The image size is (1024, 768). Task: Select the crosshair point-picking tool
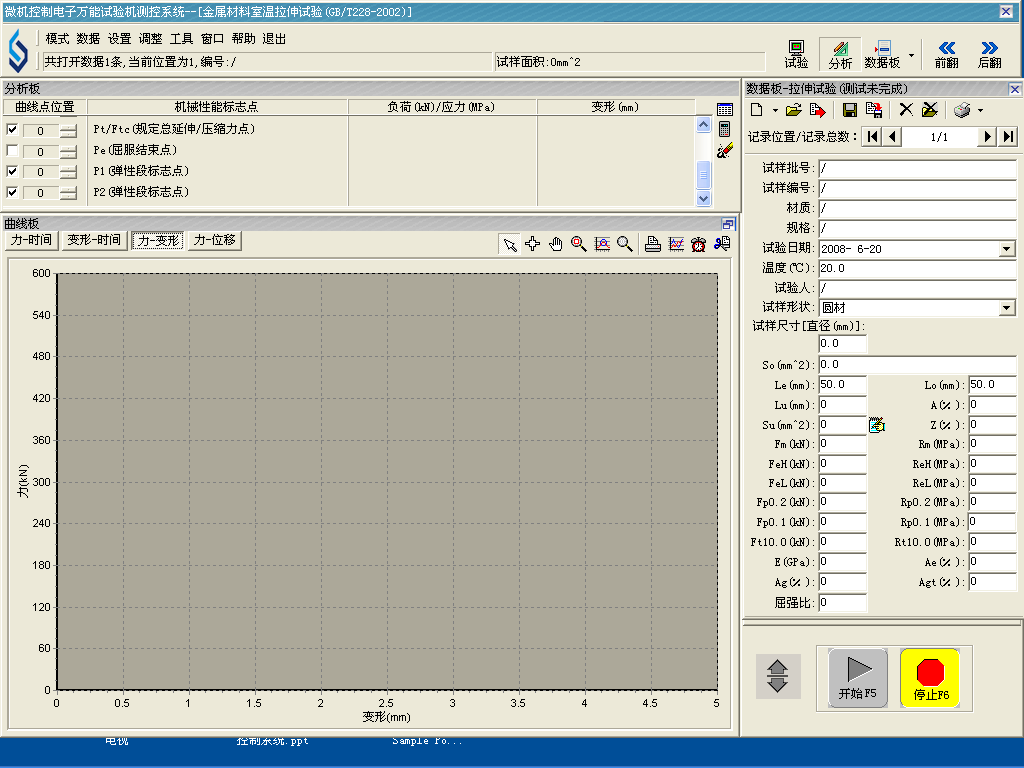pyautogui.click(x=533, y=243)
